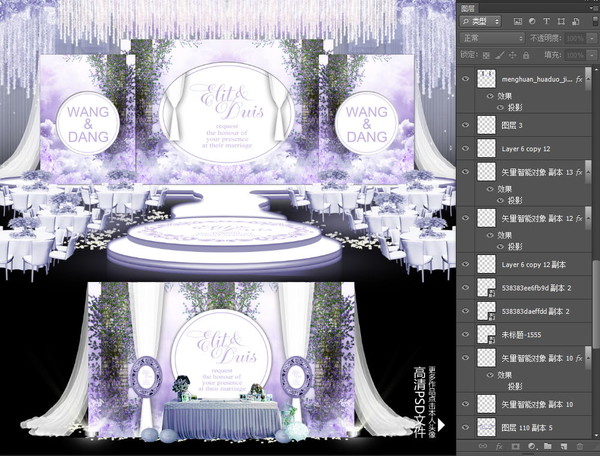Viewport: 600px width, 456px height.
Task: Lock all padlock icon
Action: pos(526,55)
